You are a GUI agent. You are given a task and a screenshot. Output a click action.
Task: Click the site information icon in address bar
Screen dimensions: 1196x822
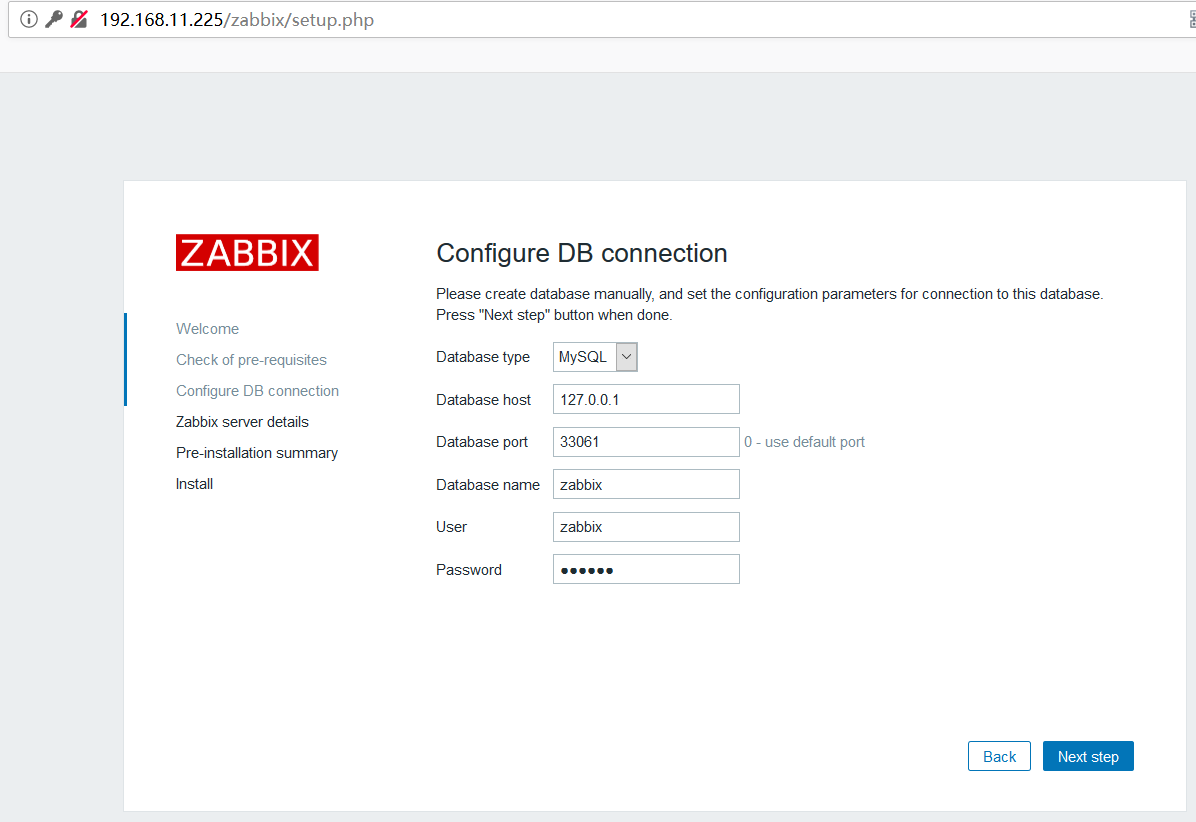pyautogui.click(x=29, y=19)
